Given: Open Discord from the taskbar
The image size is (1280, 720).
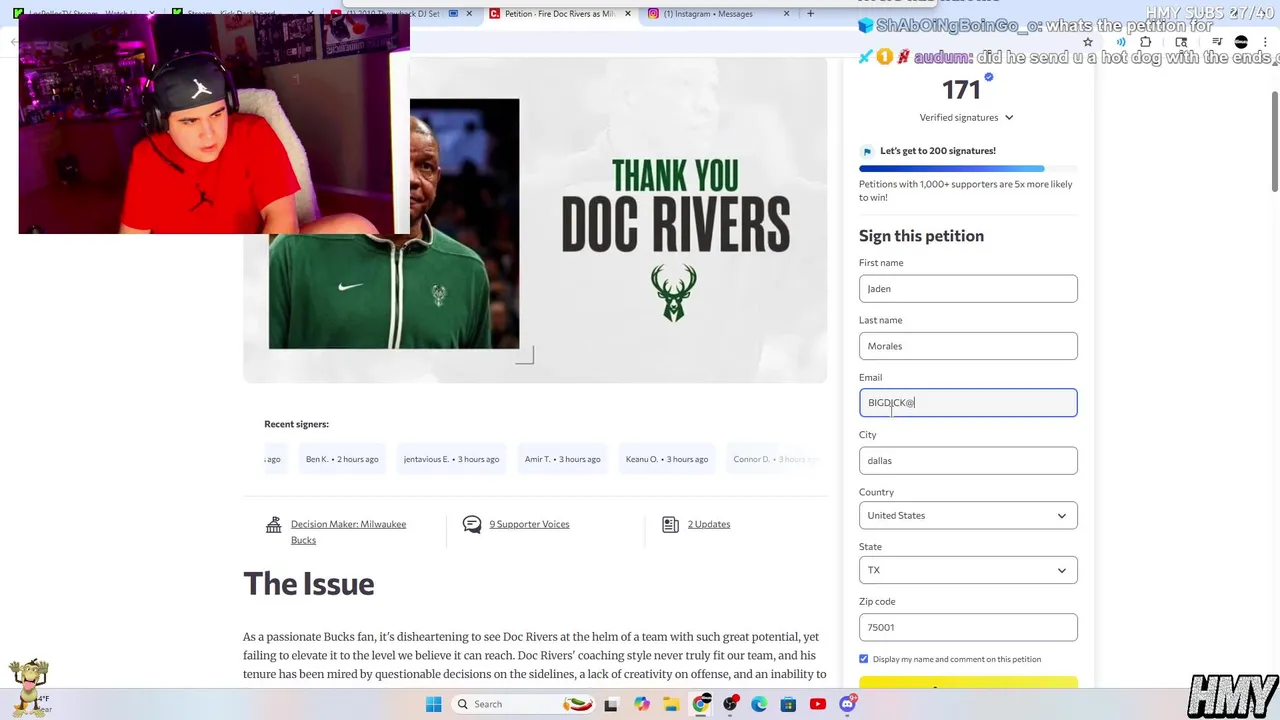Looking at the screenshot, I should 847,704.
